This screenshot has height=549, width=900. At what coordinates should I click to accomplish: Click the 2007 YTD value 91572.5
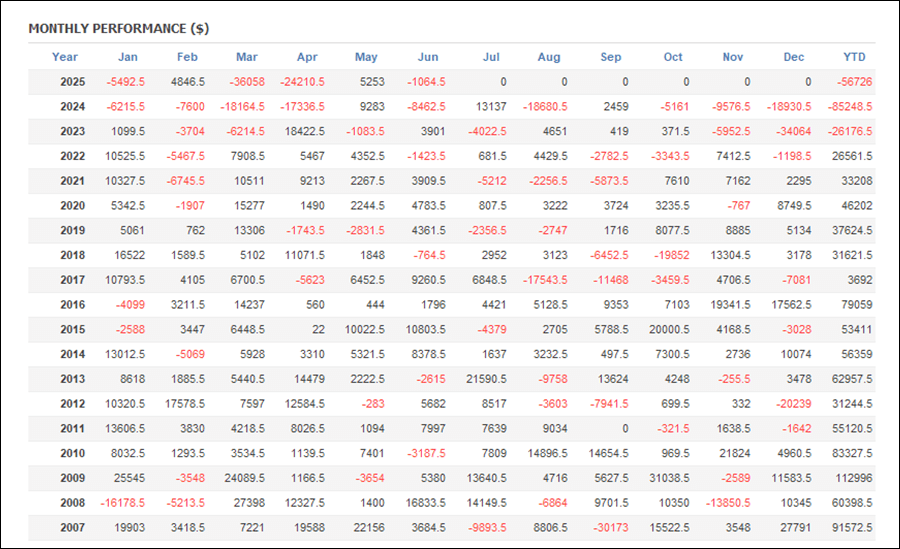coord(852,527)
